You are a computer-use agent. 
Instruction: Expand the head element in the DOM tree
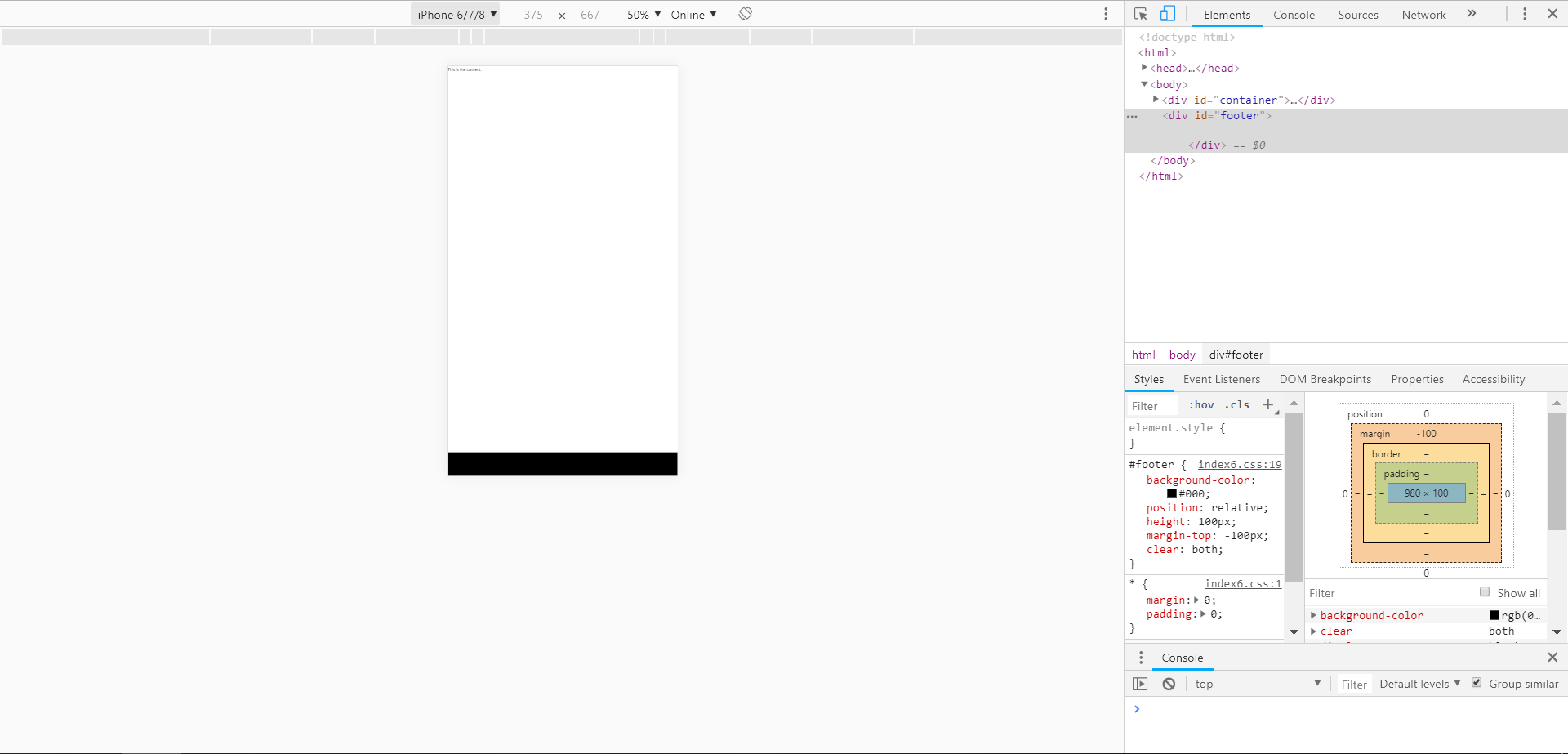pos(1146,68)
